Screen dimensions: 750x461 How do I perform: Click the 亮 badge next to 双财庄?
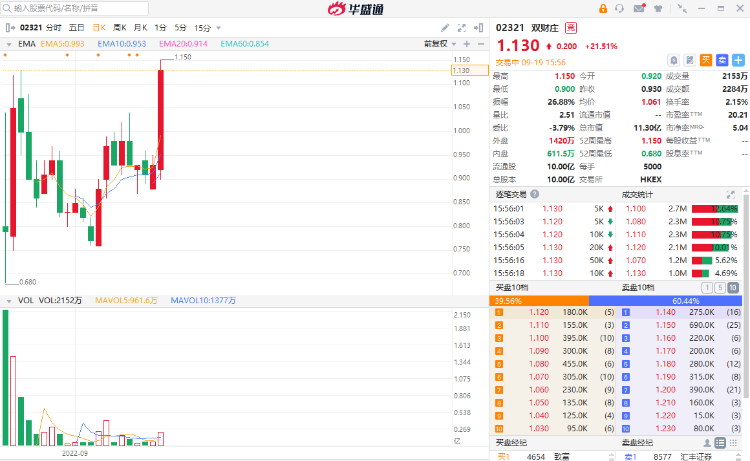coord(571,28)
